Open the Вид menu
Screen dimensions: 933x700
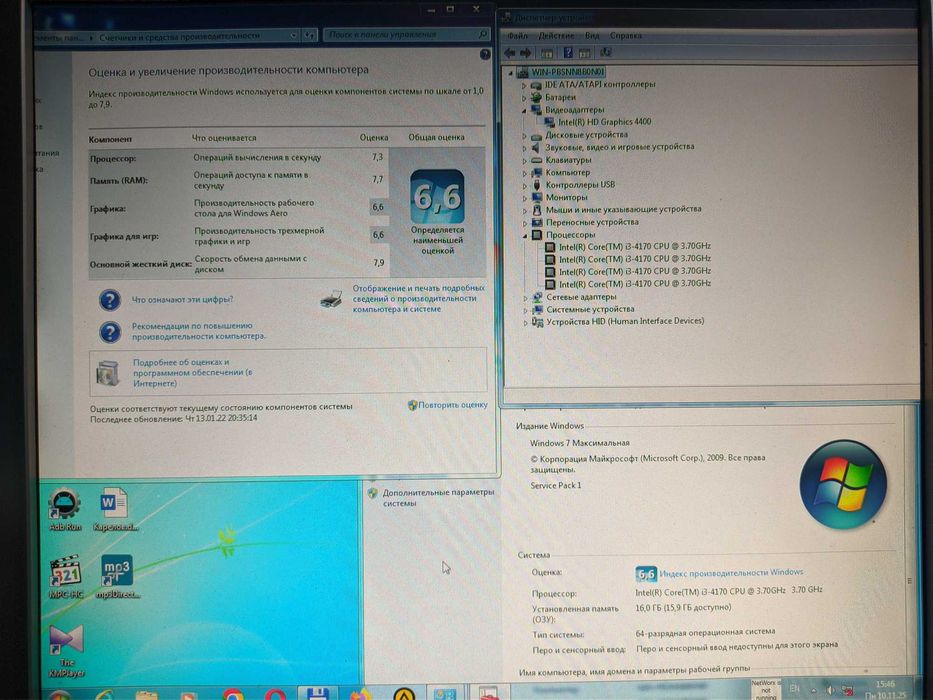[x=592, y=35]
